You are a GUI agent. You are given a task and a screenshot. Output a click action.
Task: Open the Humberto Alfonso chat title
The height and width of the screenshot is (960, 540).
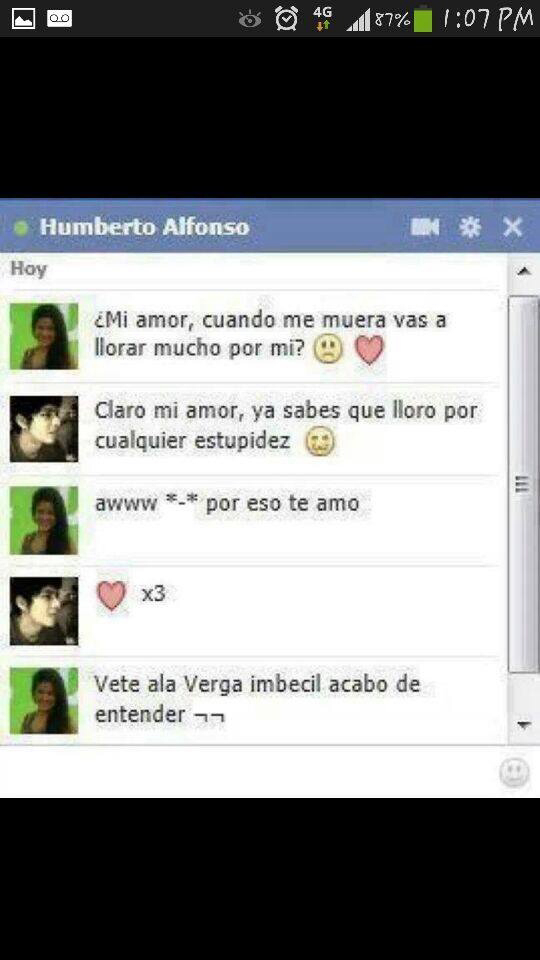(144, 227)
